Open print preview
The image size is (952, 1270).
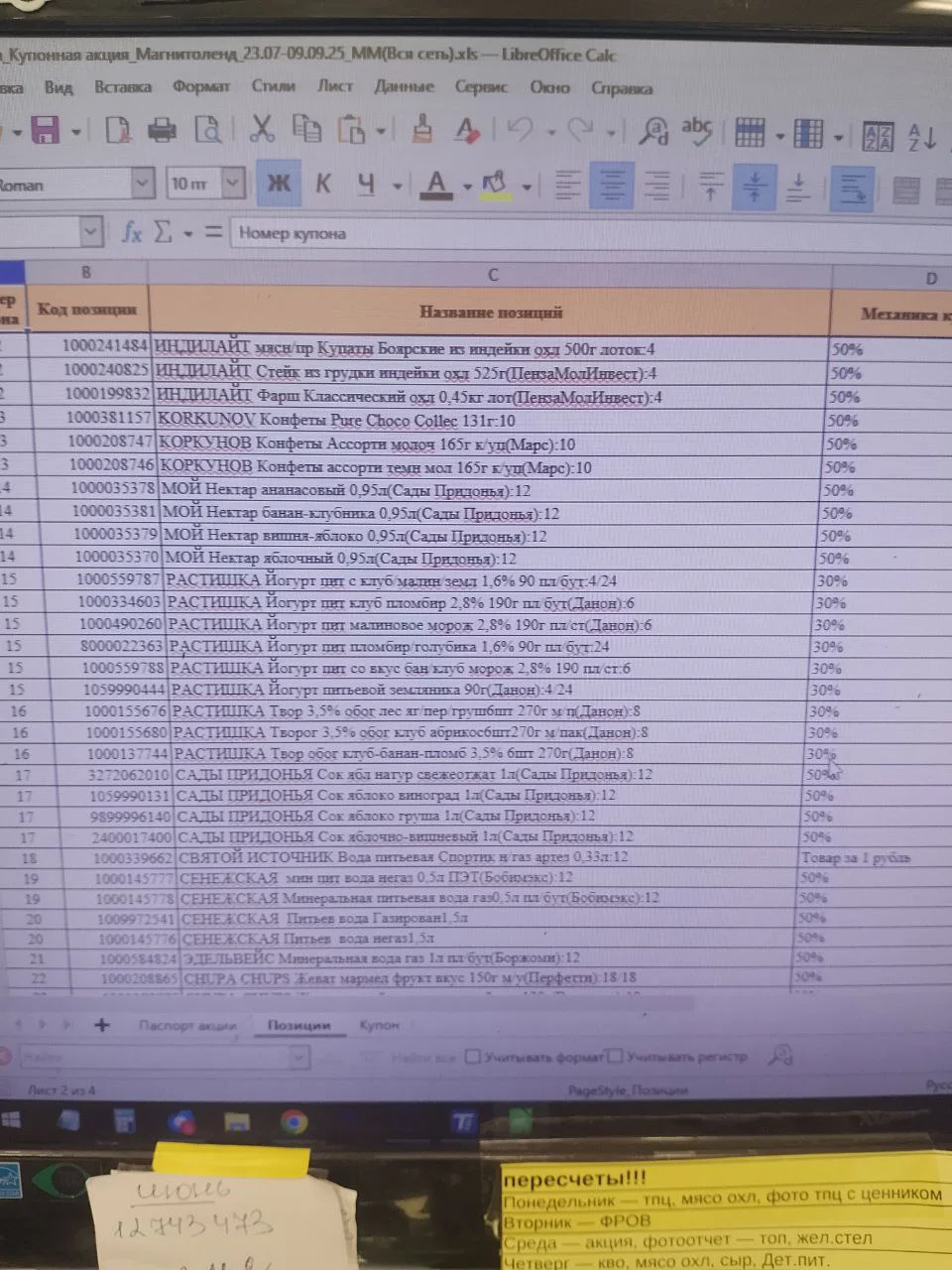coord(208,130)
